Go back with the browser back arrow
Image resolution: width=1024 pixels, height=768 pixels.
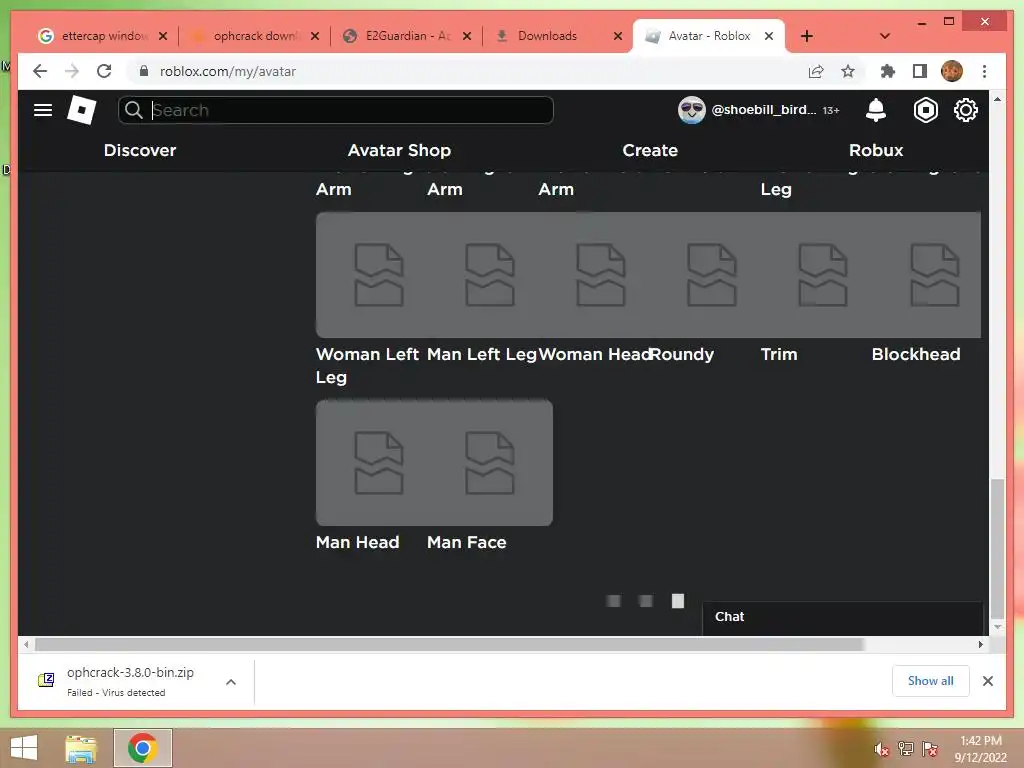[40, 71]
